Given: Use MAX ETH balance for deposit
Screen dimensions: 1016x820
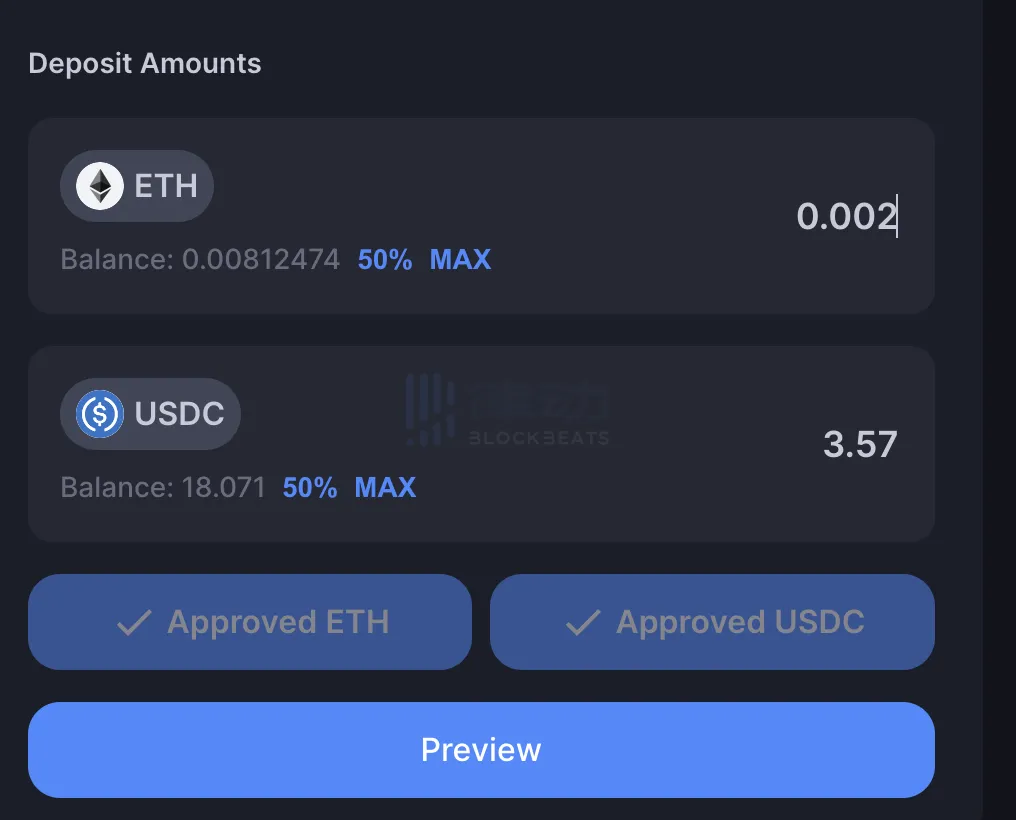Looking at the screenshot, I should [460, 260].
